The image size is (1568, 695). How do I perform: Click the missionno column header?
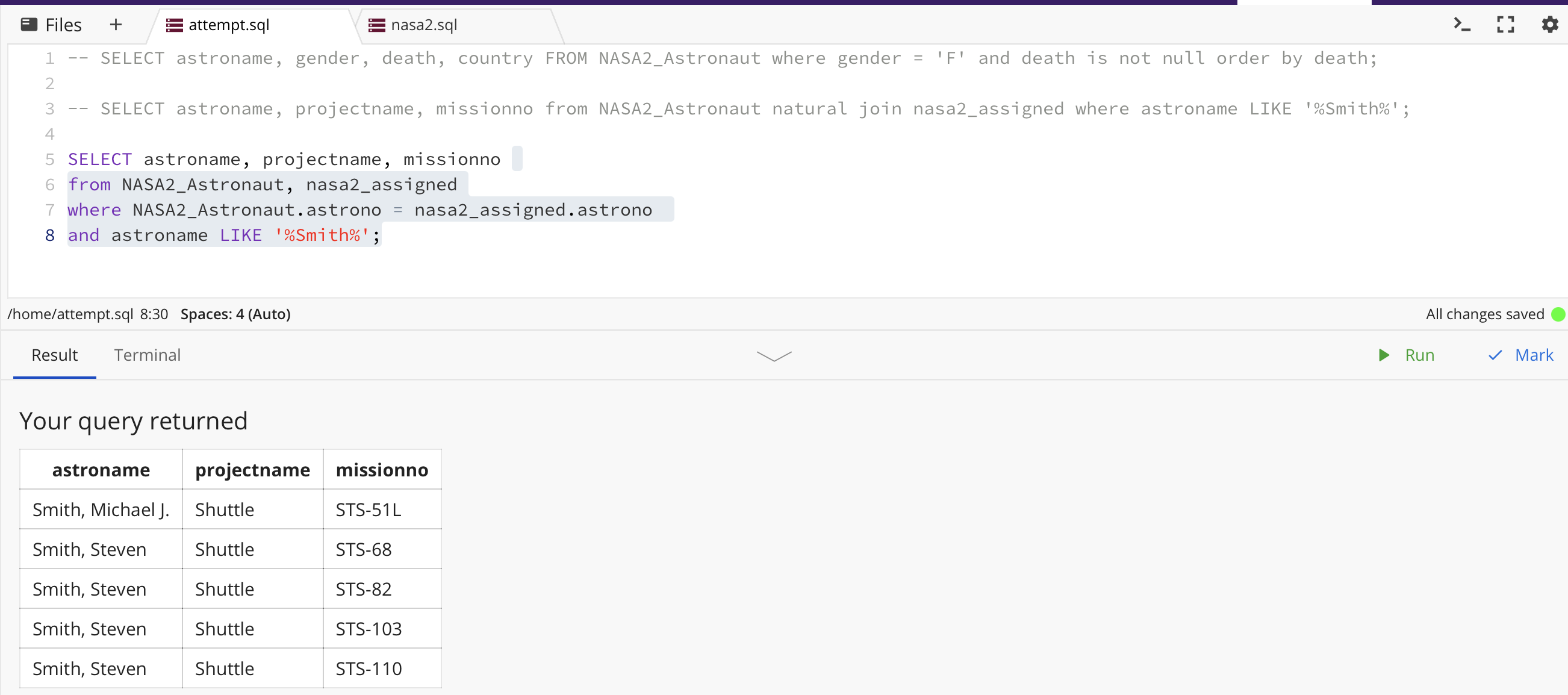pos(382,470)
